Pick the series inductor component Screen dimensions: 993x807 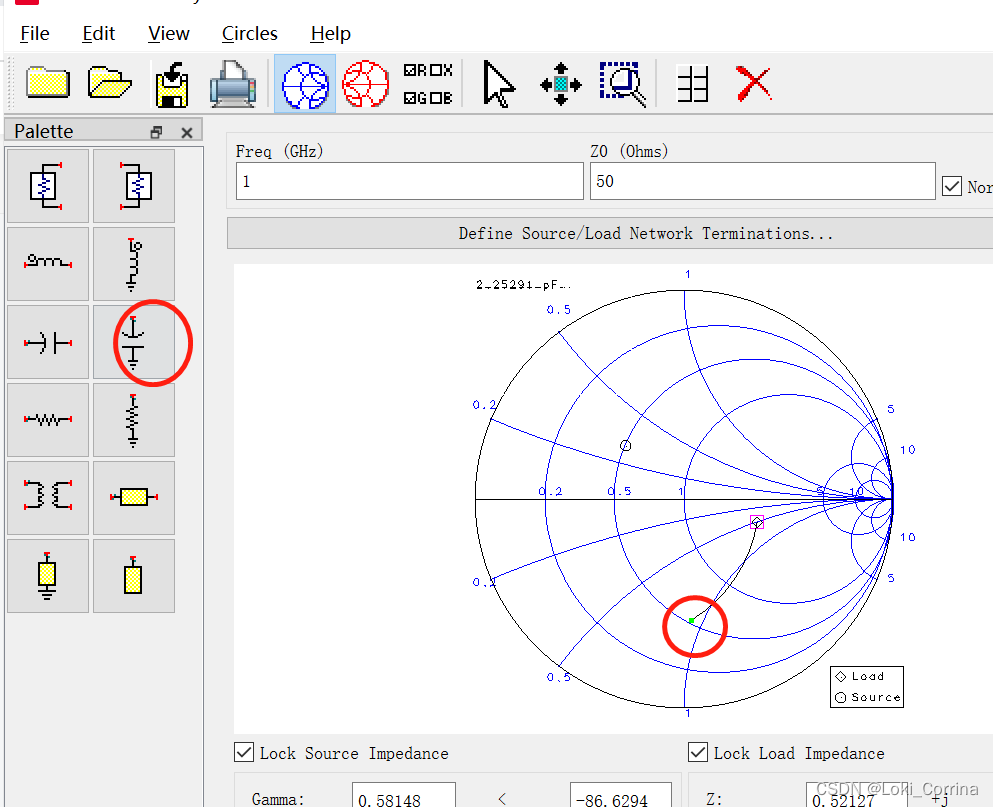point(47,264)
